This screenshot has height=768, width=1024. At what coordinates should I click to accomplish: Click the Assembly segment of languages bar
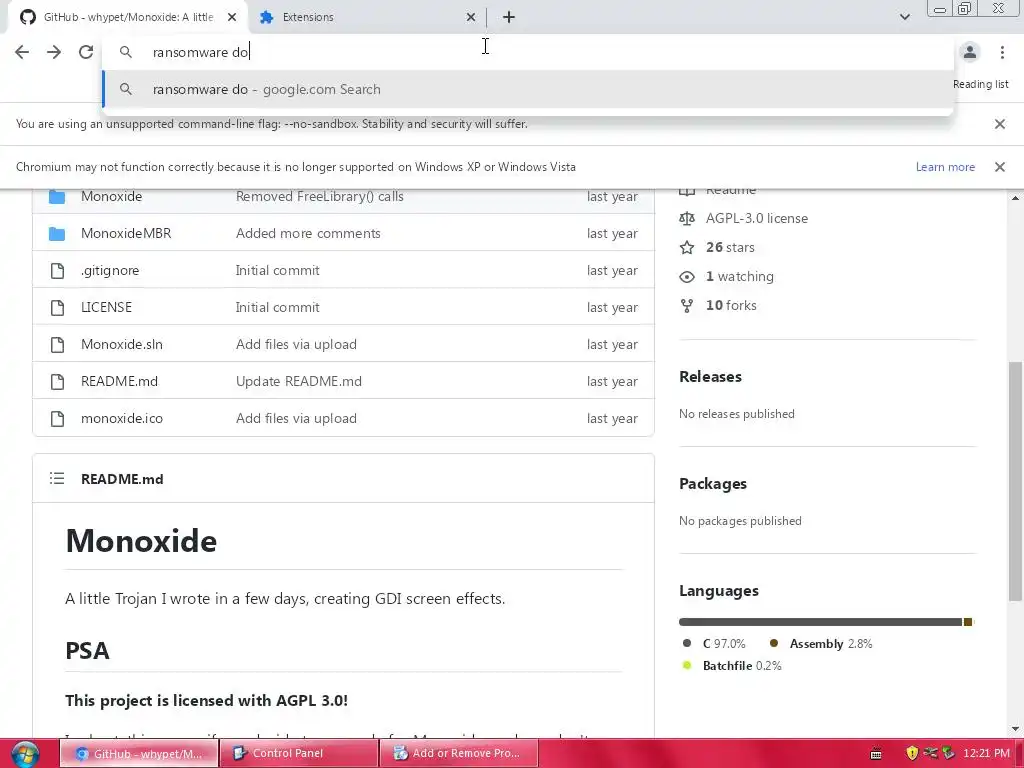tap(968, 622)
